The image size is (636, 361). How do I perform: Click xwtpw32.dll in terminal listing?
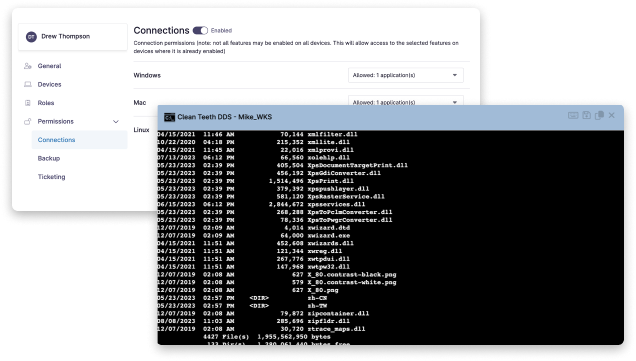(x=329, y=267)
